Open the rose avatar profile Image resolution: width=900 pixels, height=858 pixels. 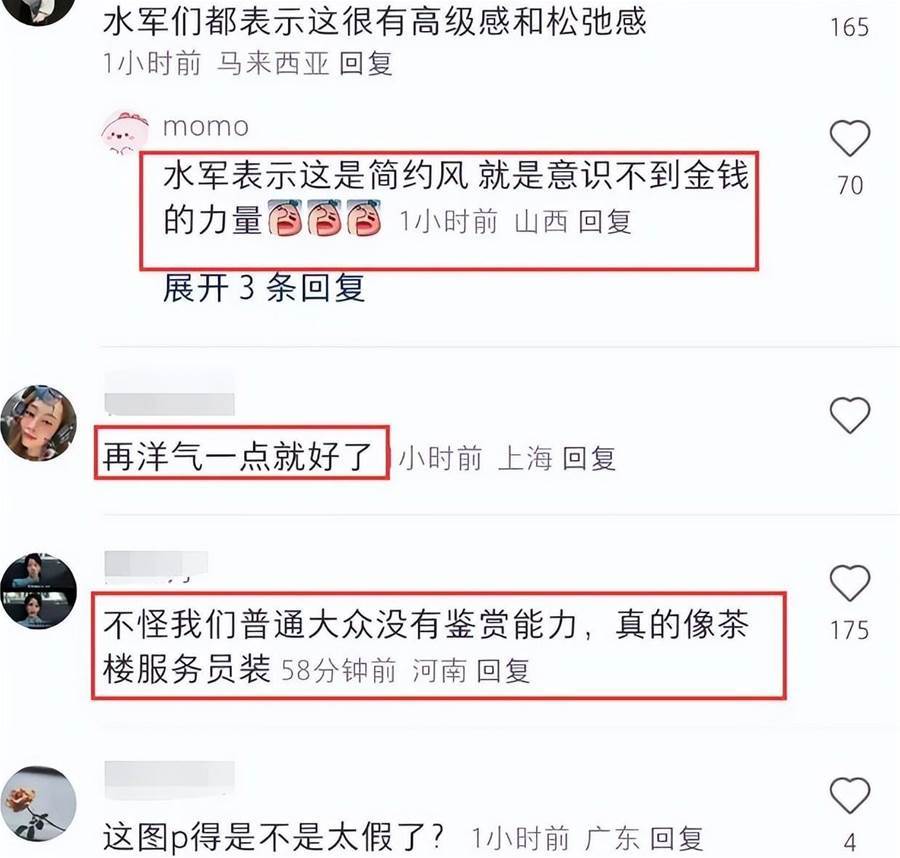point(38,803)
